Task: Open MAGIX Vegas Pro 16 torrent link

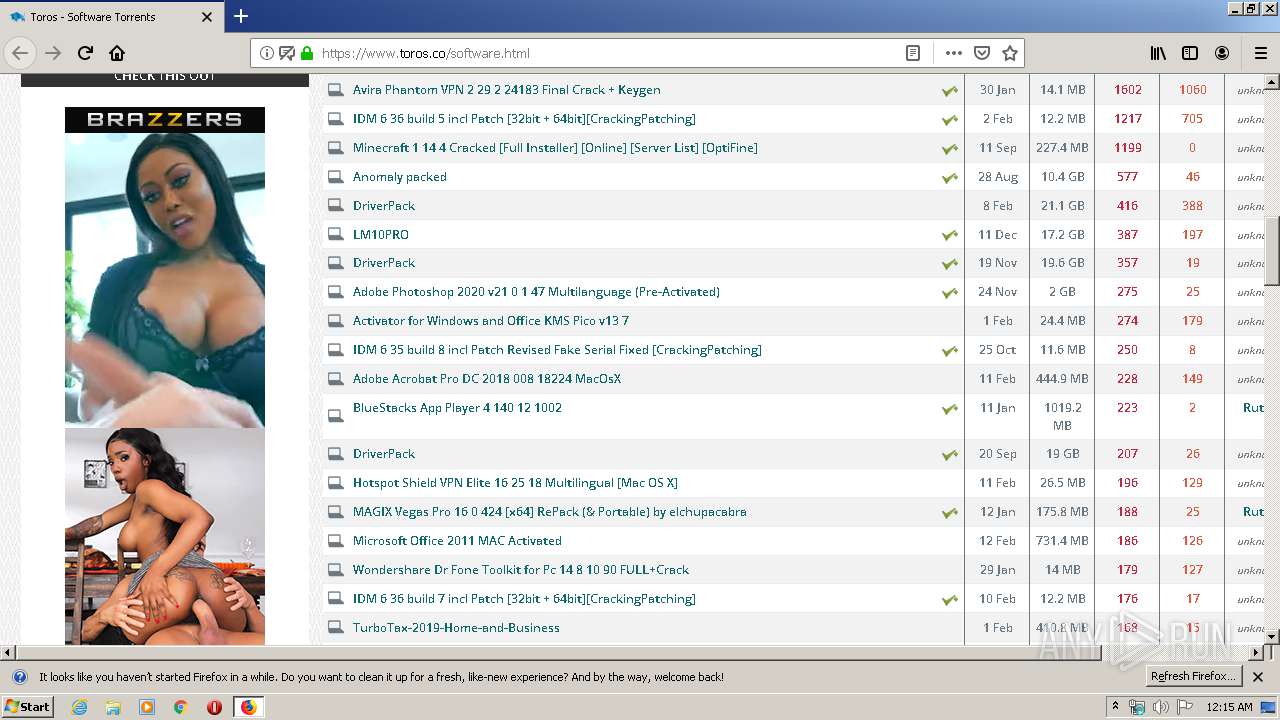Action: click(x=550, y=512)
